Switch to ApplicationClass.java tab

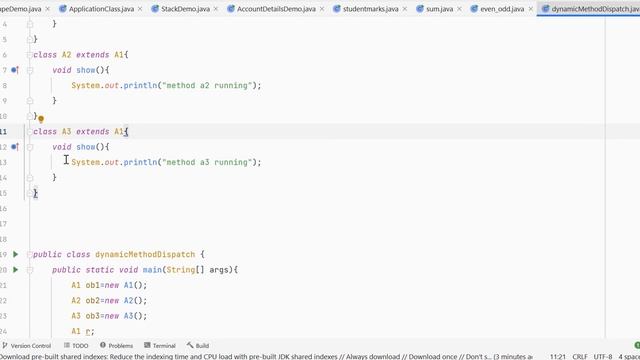(101, 9)
